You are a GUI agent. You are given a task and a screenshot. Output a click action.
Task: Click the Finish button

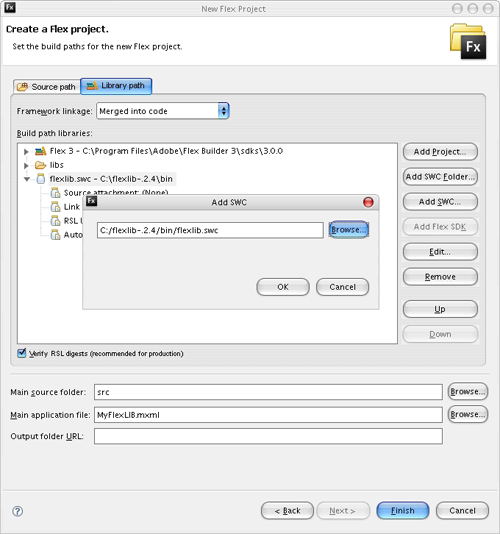(x=403, y=511)
